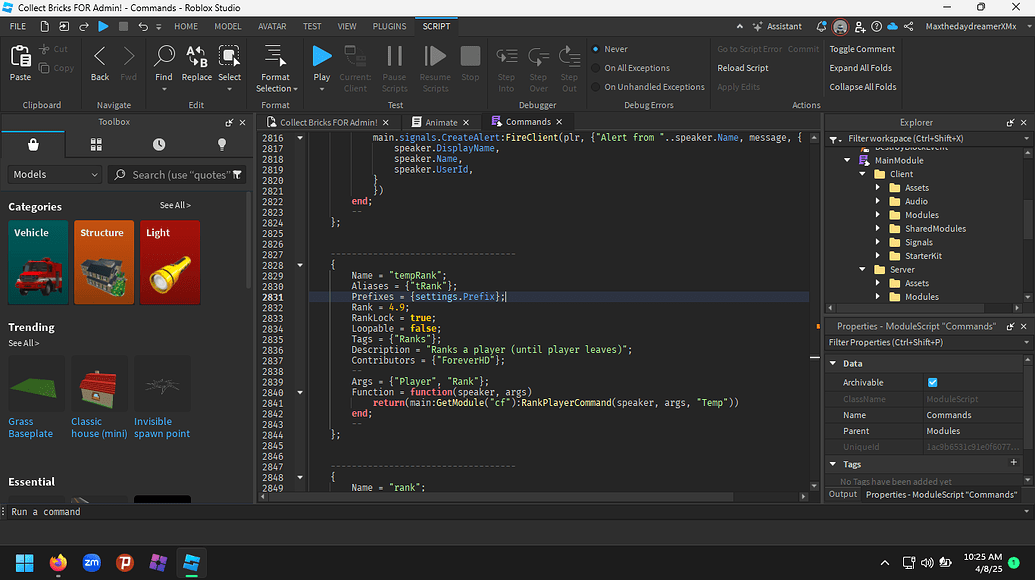
Task: Click See All next to Categories
Action: point(175,206)
